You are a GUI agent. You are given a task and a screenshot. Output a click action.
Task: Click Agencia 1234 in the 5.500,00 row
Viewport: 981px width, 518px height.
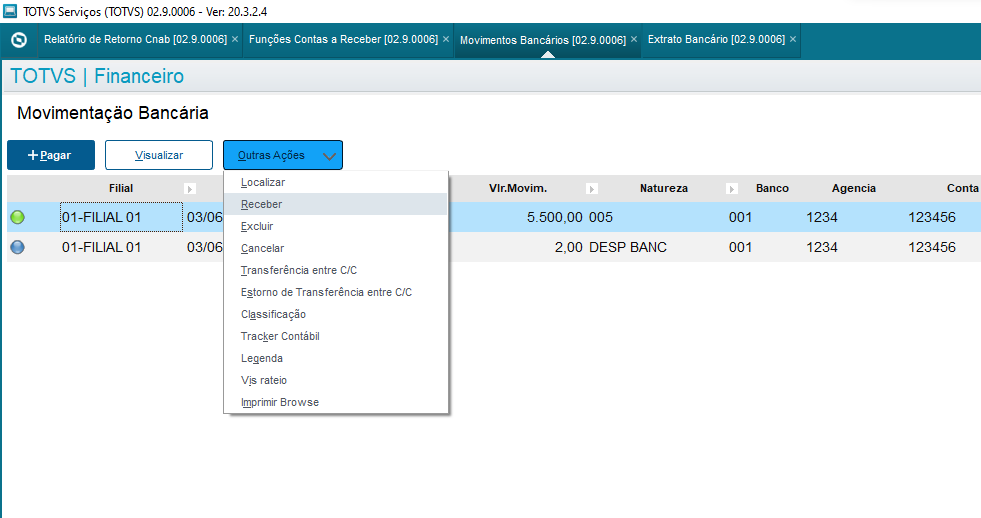(821, 217)
